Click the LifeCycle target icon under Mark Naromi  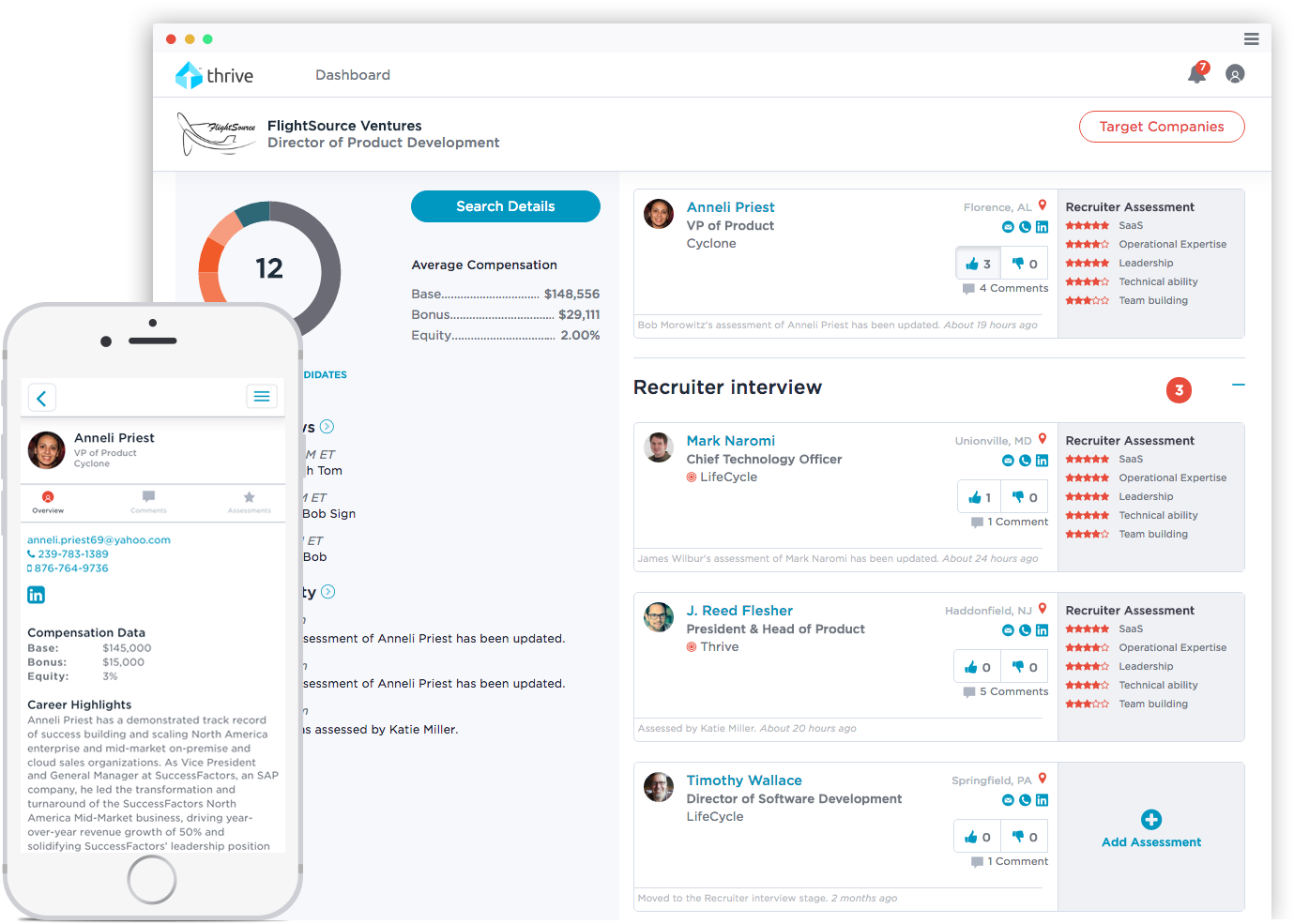pyautogui.click(x=692, y=477)
